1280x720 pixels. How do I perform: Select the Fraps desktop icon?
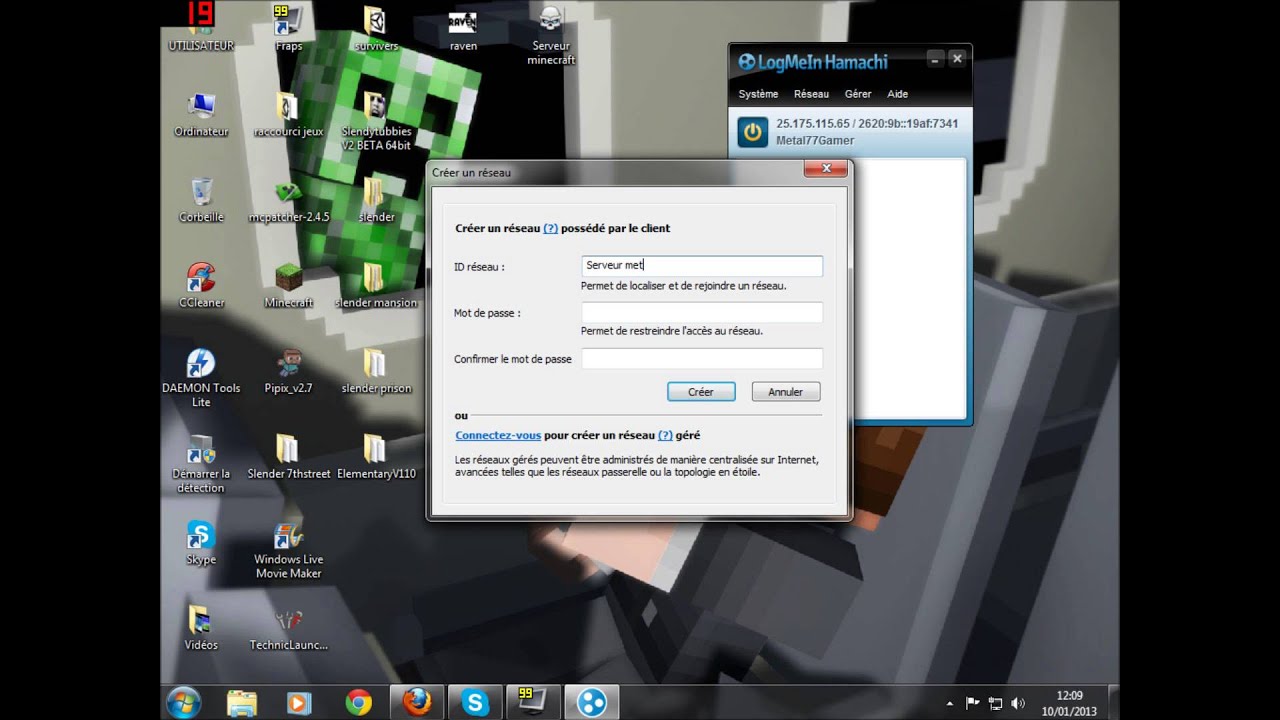[x=288, y=28]
